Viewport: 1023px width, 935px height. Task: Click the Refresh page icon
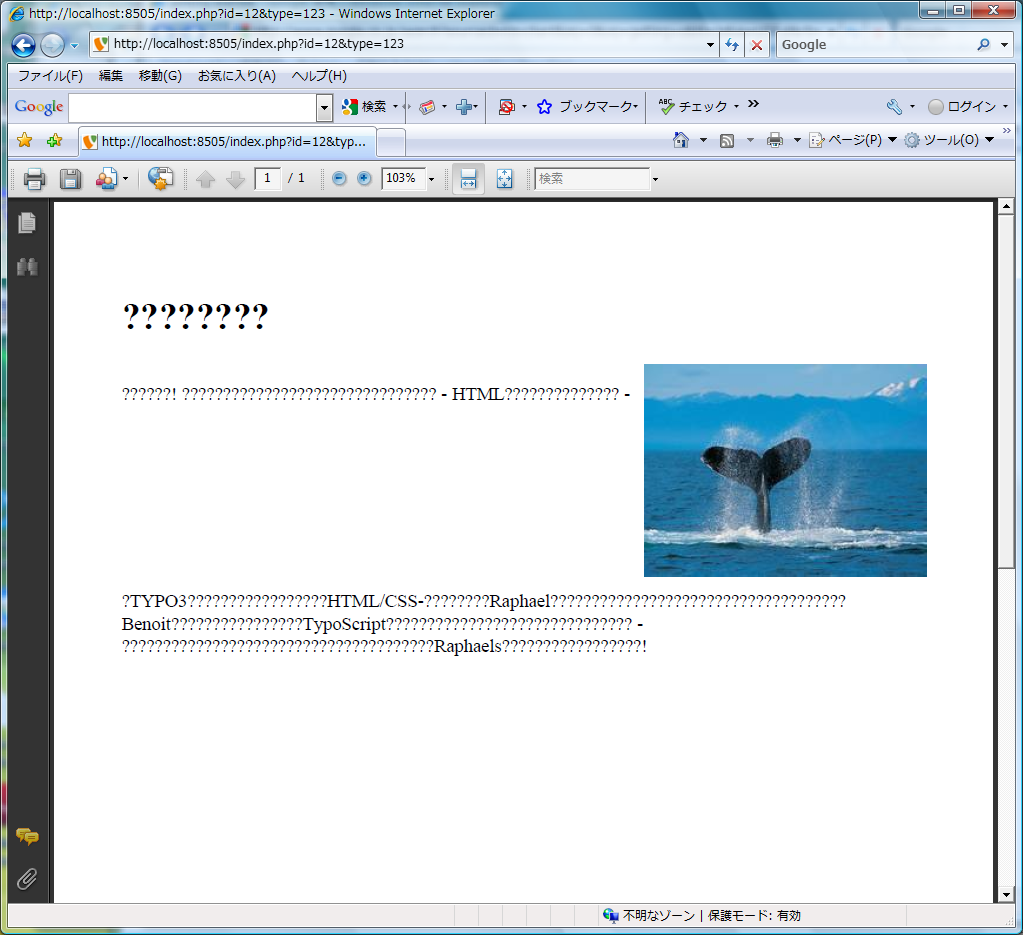(x=732, y=44)
